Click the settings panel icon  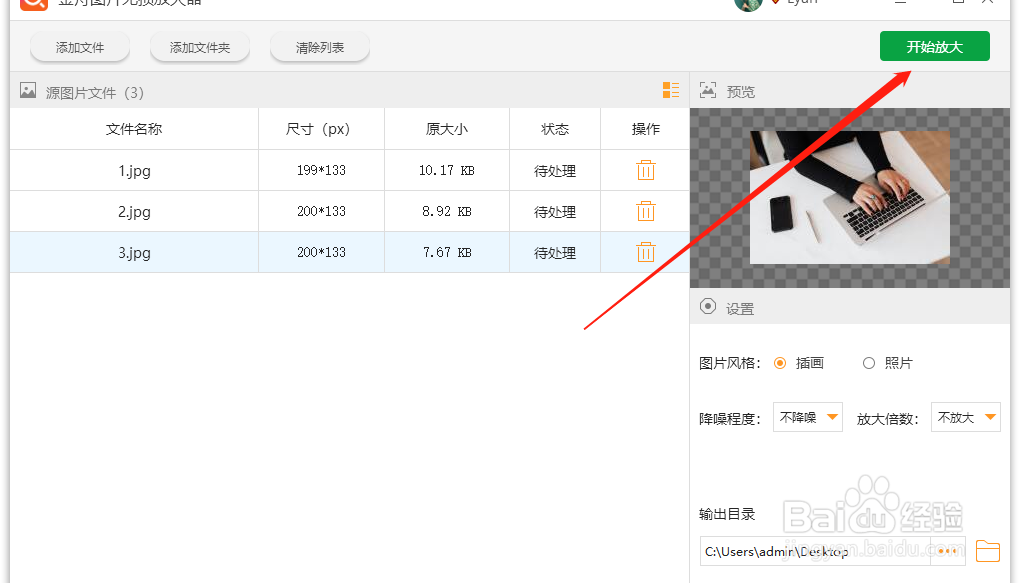(708, 306)
